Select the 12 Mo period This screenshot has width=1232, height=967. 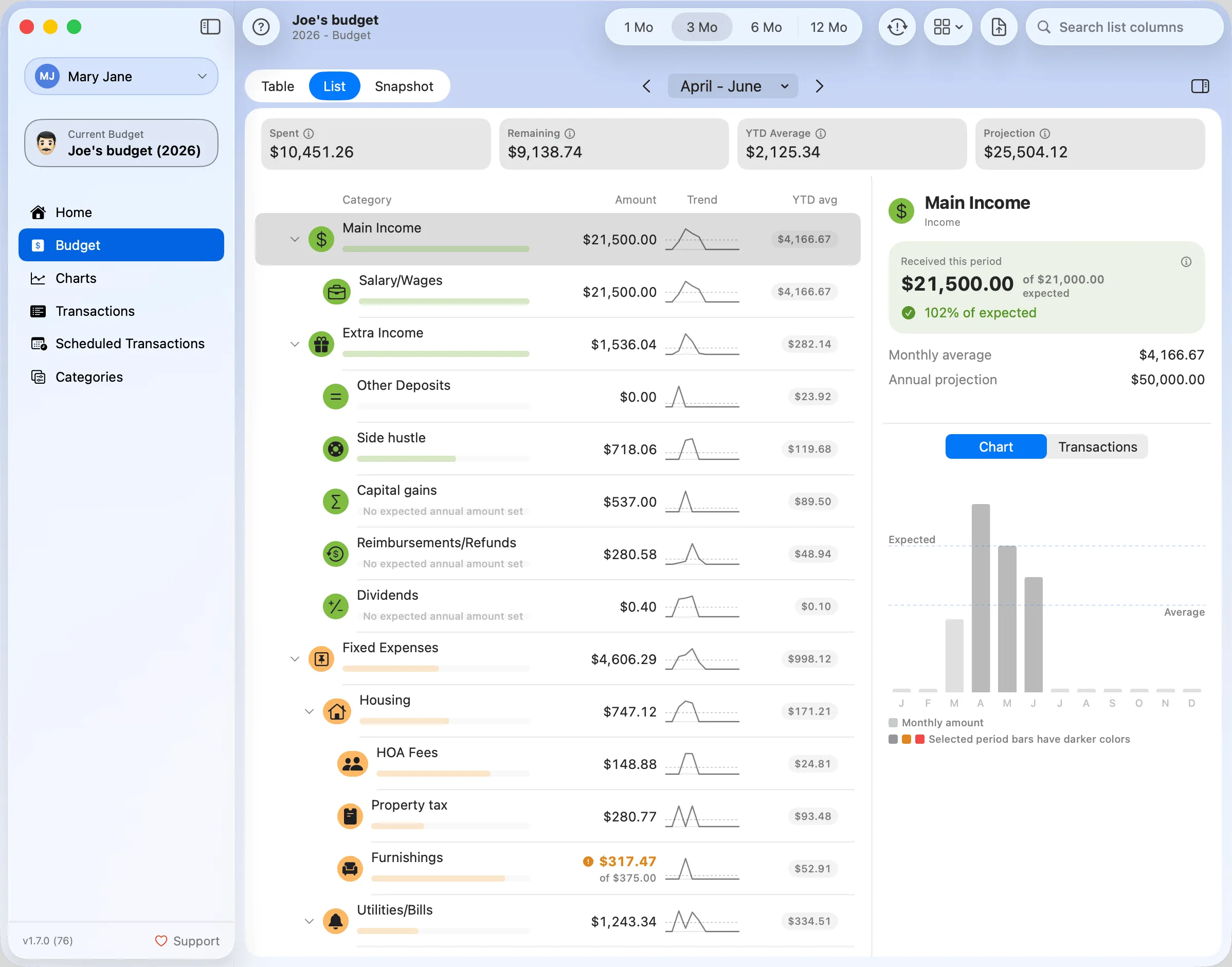[828, 27]
